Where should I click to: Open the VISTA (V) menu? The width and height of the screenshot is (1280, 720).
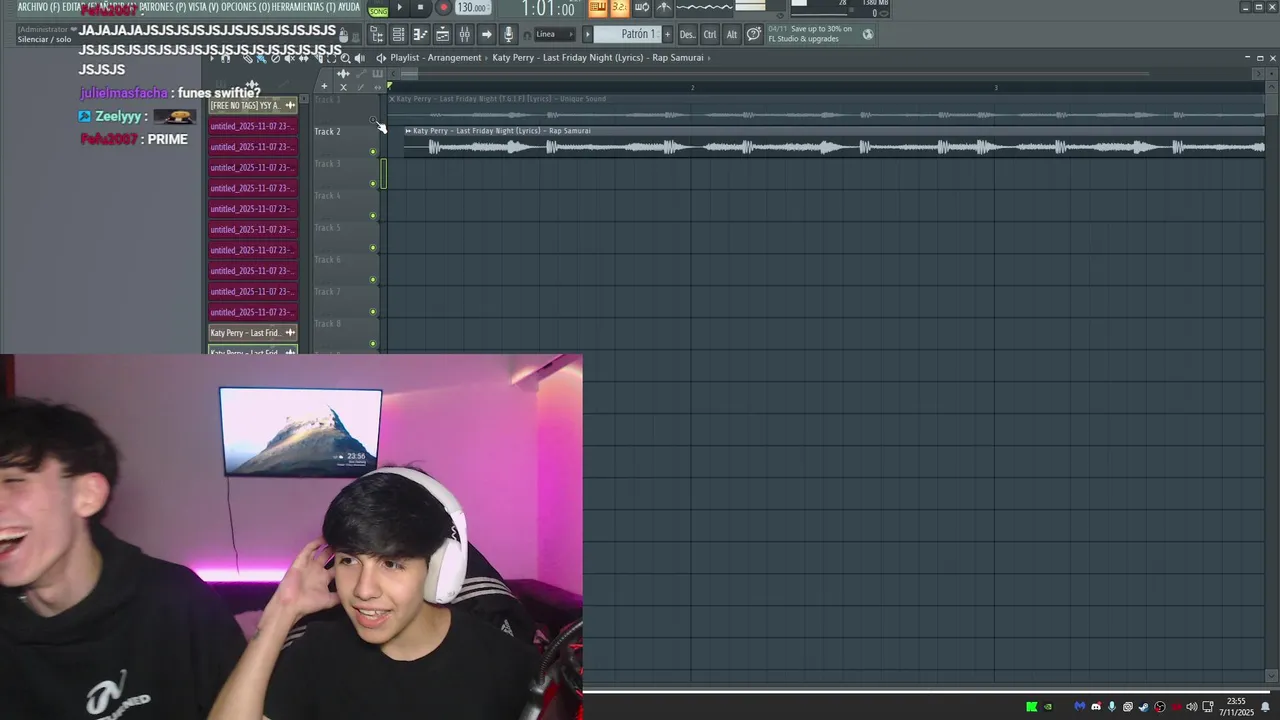point(203,7)
